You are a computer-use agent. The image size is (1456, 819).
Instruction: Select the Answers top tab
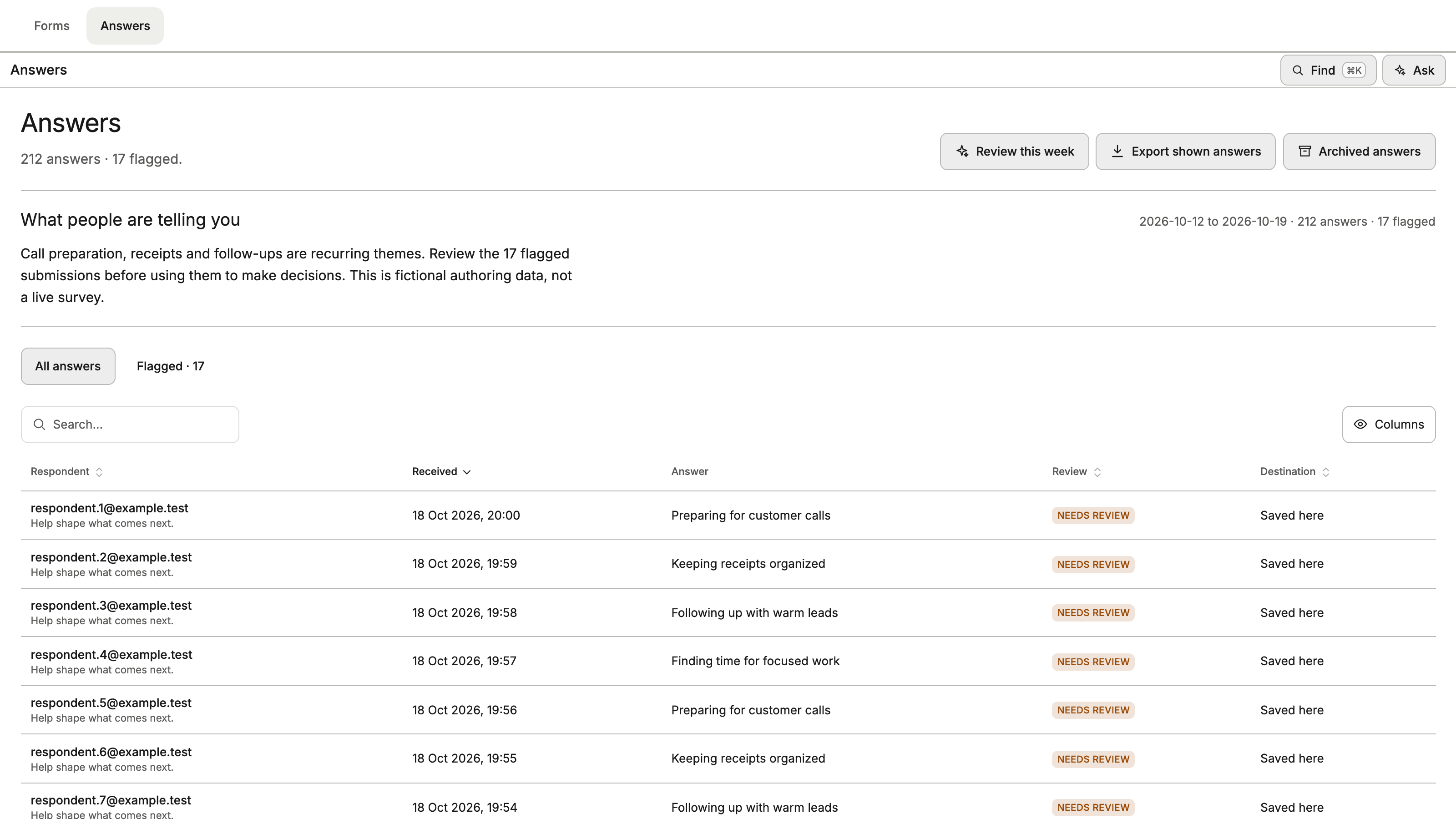(125, 25)
